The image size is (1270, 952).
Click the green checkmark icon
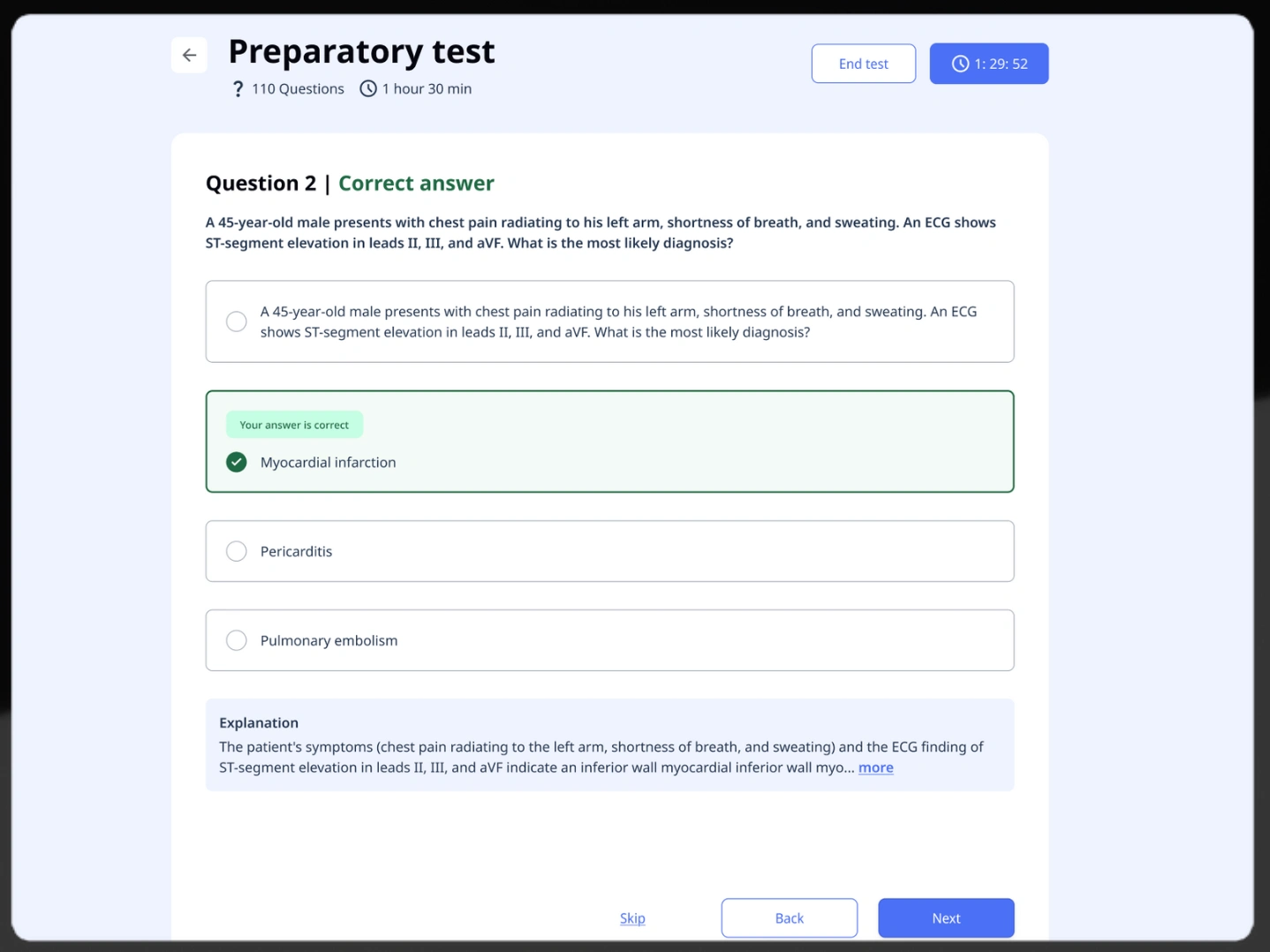tap(237, 462)
